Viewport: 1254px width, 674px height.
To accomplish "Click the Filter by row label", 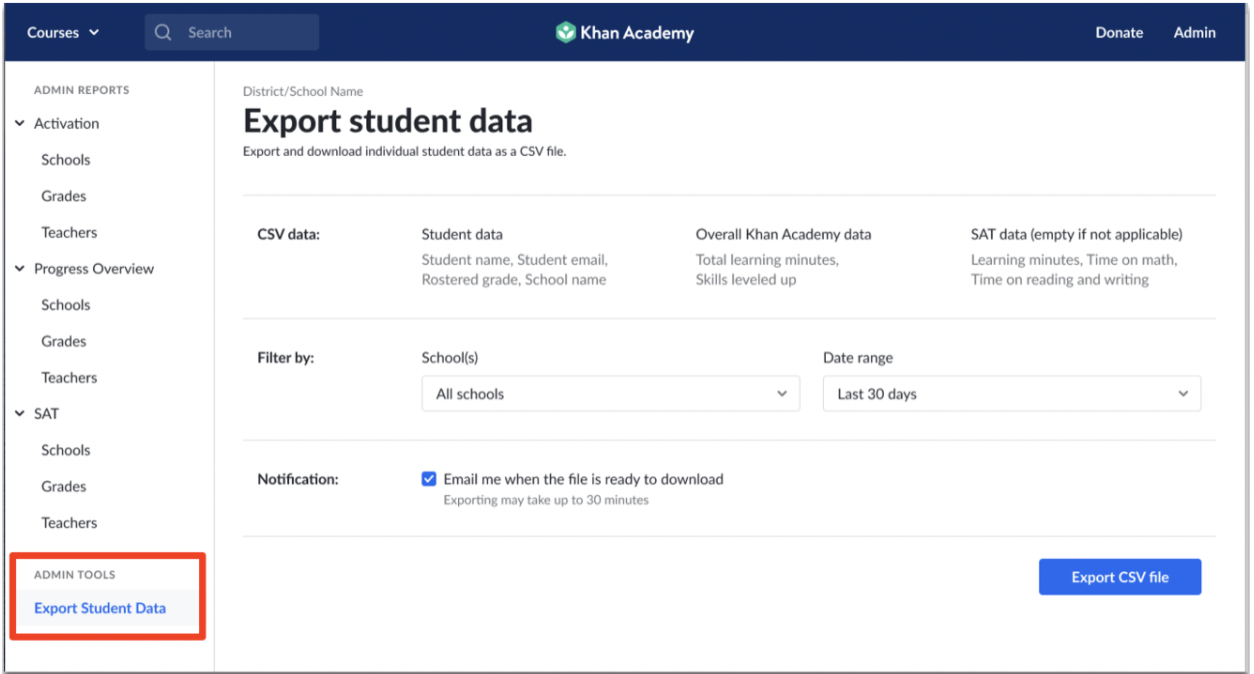I will click(x=286, y=357).
